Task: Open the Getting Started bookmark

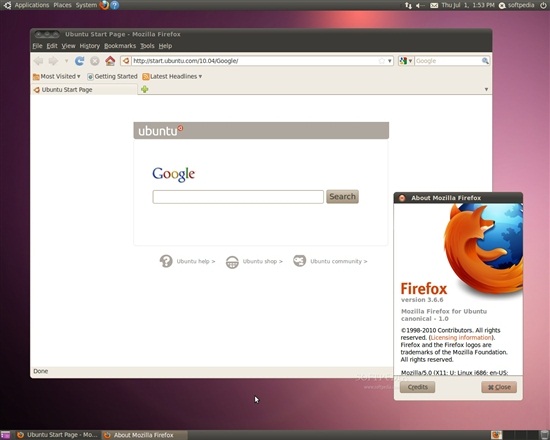Action: pos(112,76)
